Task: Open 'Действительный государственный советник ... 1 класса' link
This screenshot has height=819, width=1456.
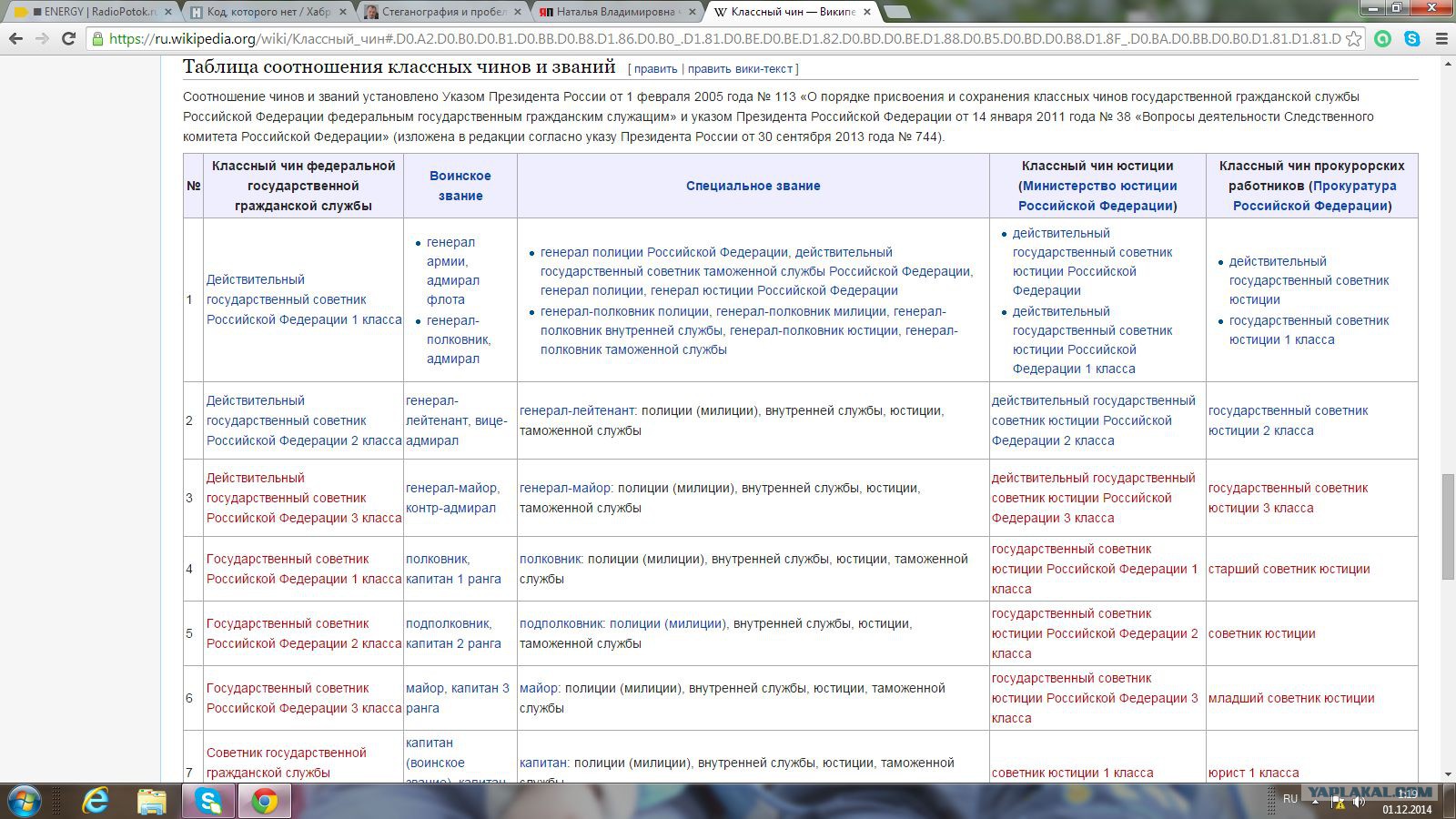Action: click(x=304, y=299)
